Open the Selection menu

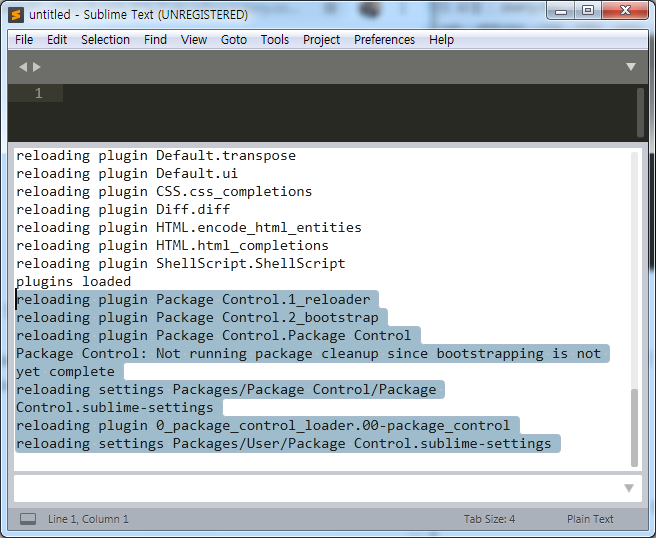tap(105, 40)
